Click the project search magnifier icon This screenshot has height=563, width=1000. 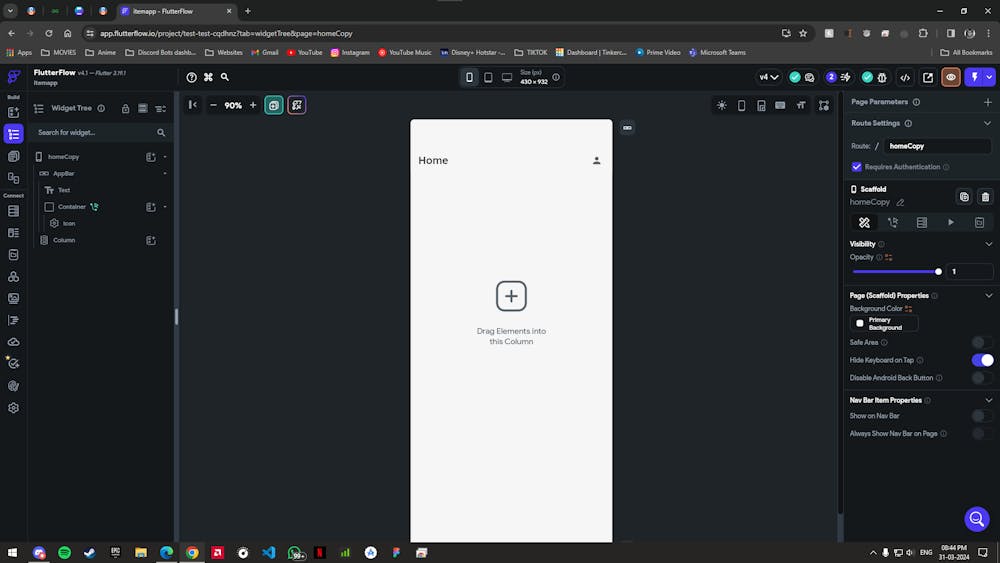(224, 77)
